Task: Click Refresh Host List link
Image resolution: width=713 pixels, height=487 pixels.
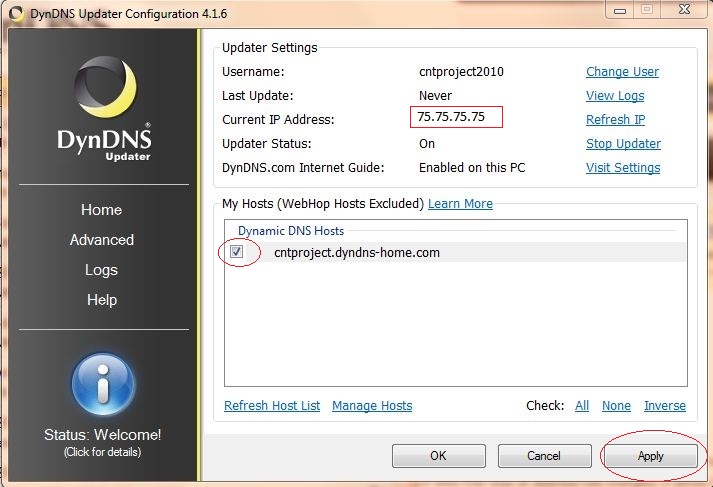Action: 272,405
